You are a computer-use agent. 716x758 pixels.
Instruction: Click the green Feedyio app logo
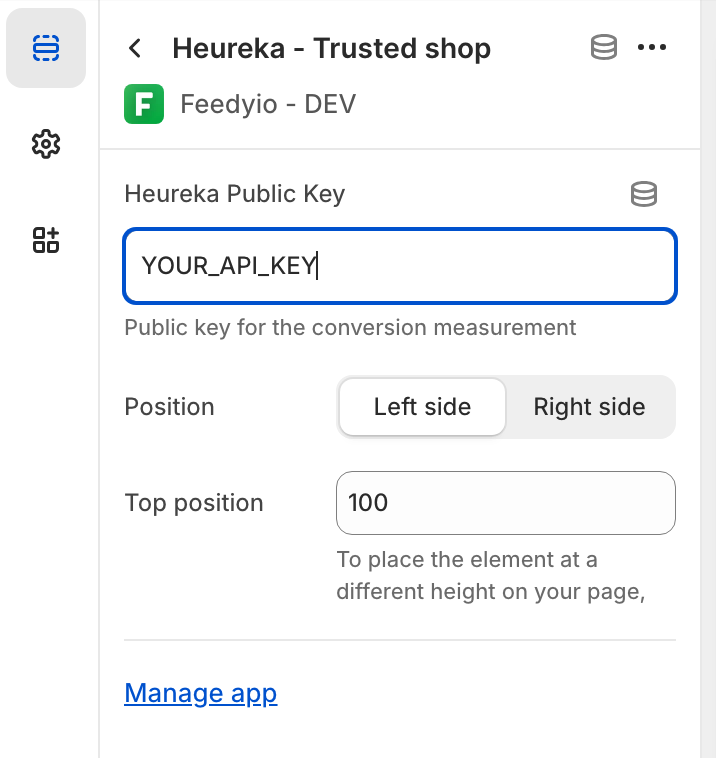[144, 104]
